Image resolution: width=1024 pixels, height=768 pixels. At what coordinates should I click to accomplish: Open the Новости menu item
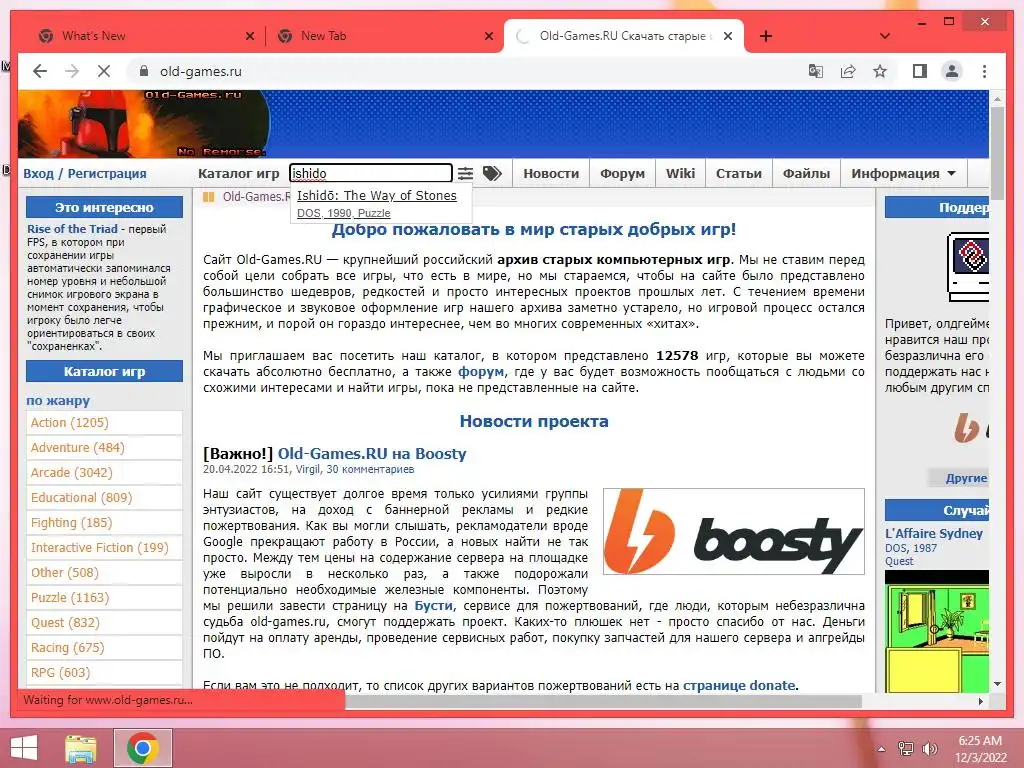(x=551, y=174)
